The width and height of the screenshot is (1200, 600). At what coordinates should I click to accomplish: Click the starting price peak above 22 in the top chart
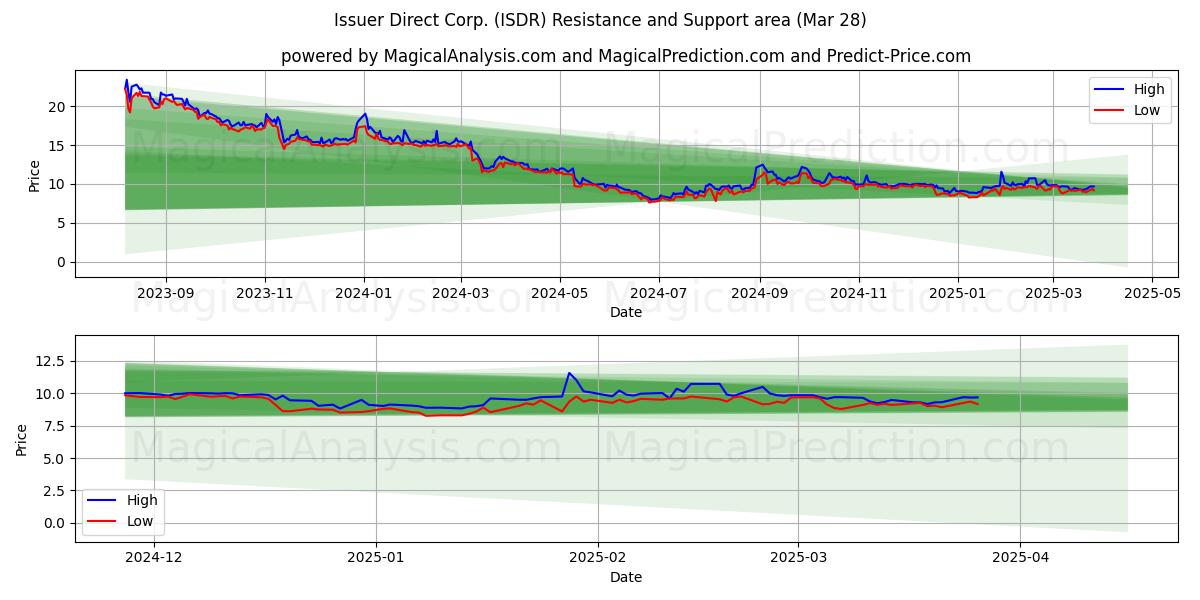[x=127, y=80]
